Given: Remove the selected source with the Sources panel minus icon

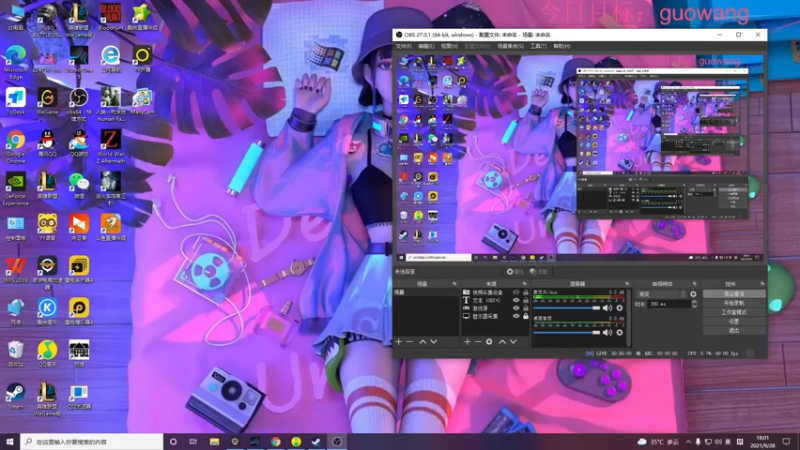Looking at the screenshot, I should point(478,341).
